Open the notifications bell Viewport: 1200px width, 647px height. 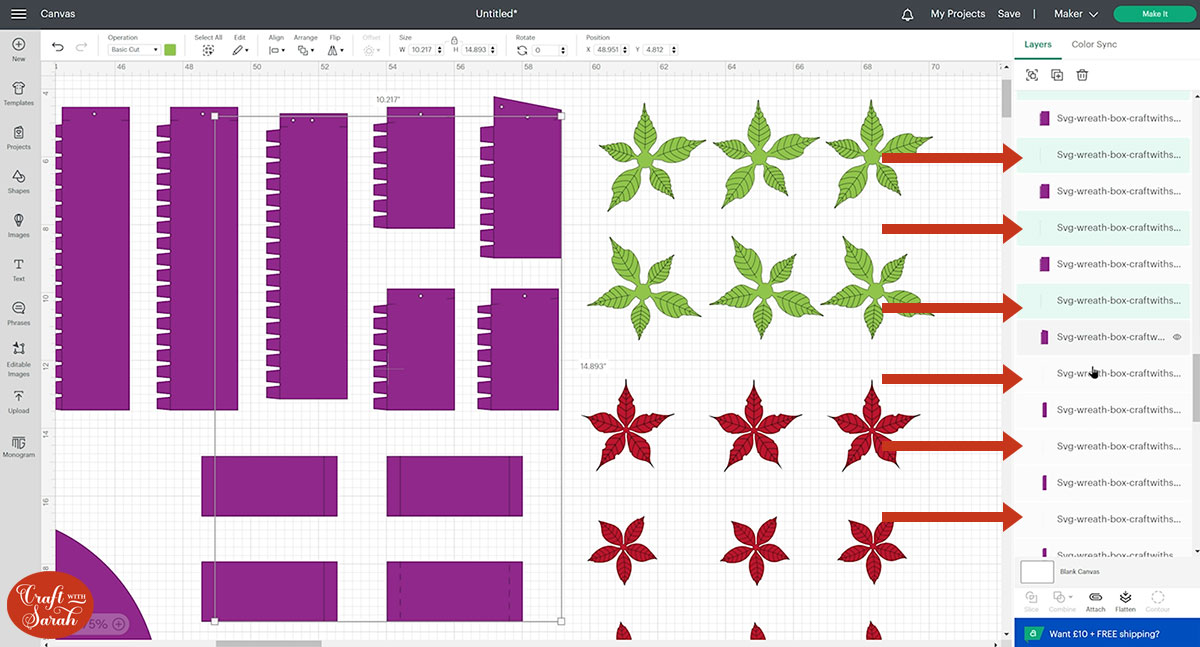907,14
